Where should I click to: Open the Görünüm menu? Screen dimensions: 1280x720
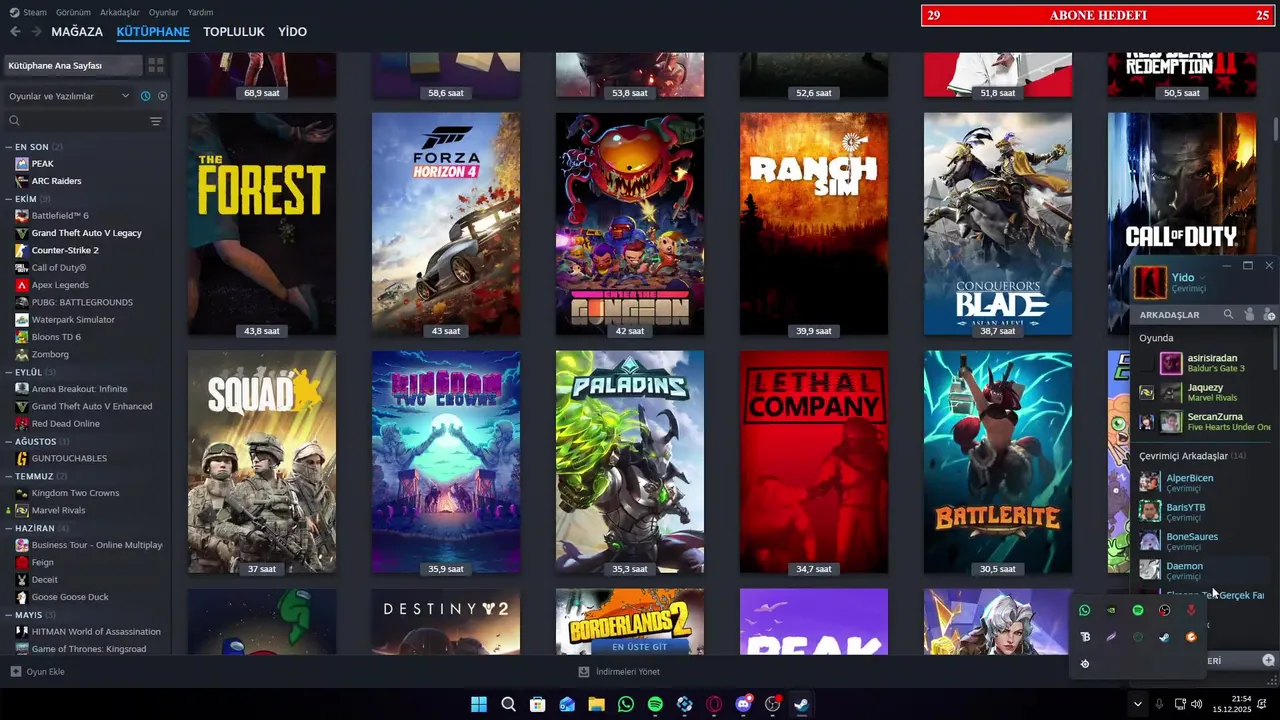tap(73, 12)
